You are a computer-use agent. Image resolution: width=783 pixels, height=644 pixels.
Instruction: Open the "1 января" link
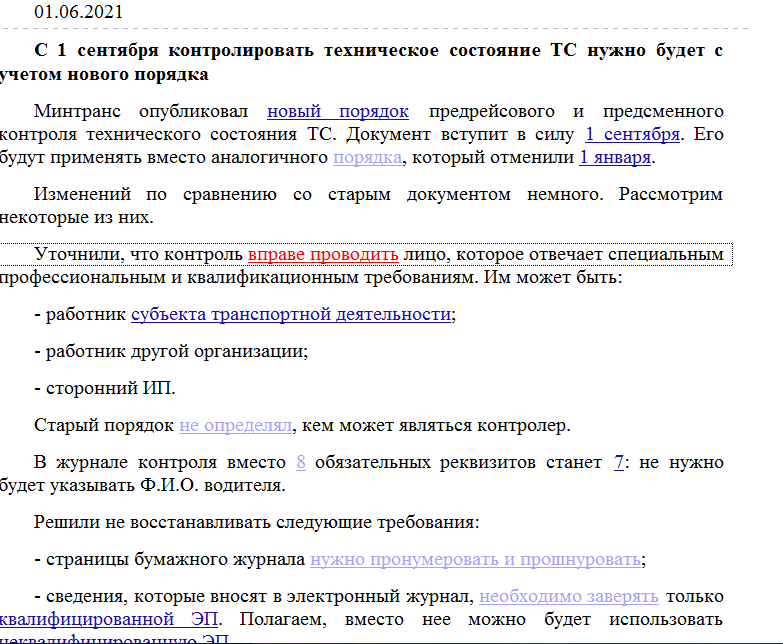point(616,158)
